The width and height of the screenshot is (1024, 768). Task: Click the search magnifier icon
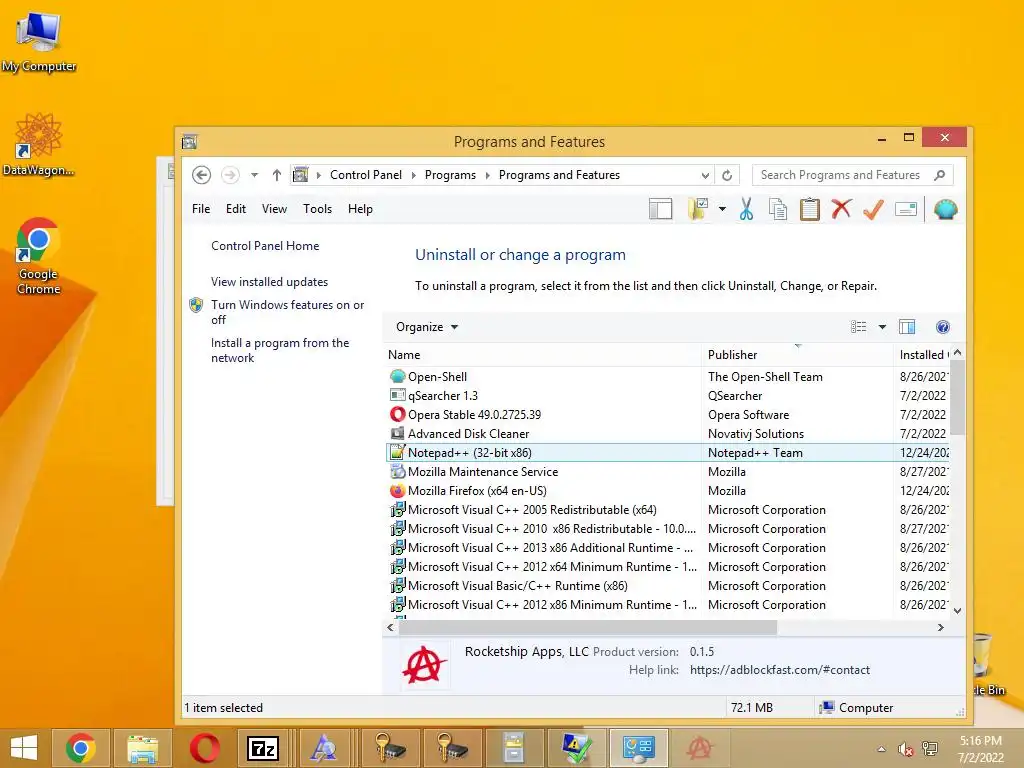coord(940,175)
